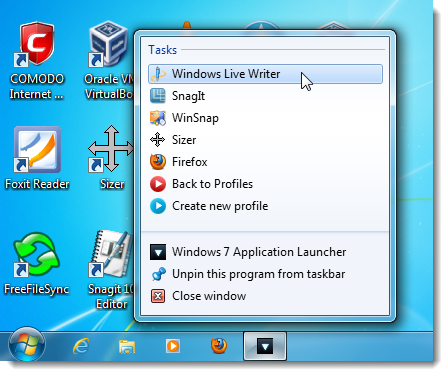Screen dimensions: 448x376
Task: Launch Firefox from the jump list
Action: pyautogui.click(x=265, y=162)
